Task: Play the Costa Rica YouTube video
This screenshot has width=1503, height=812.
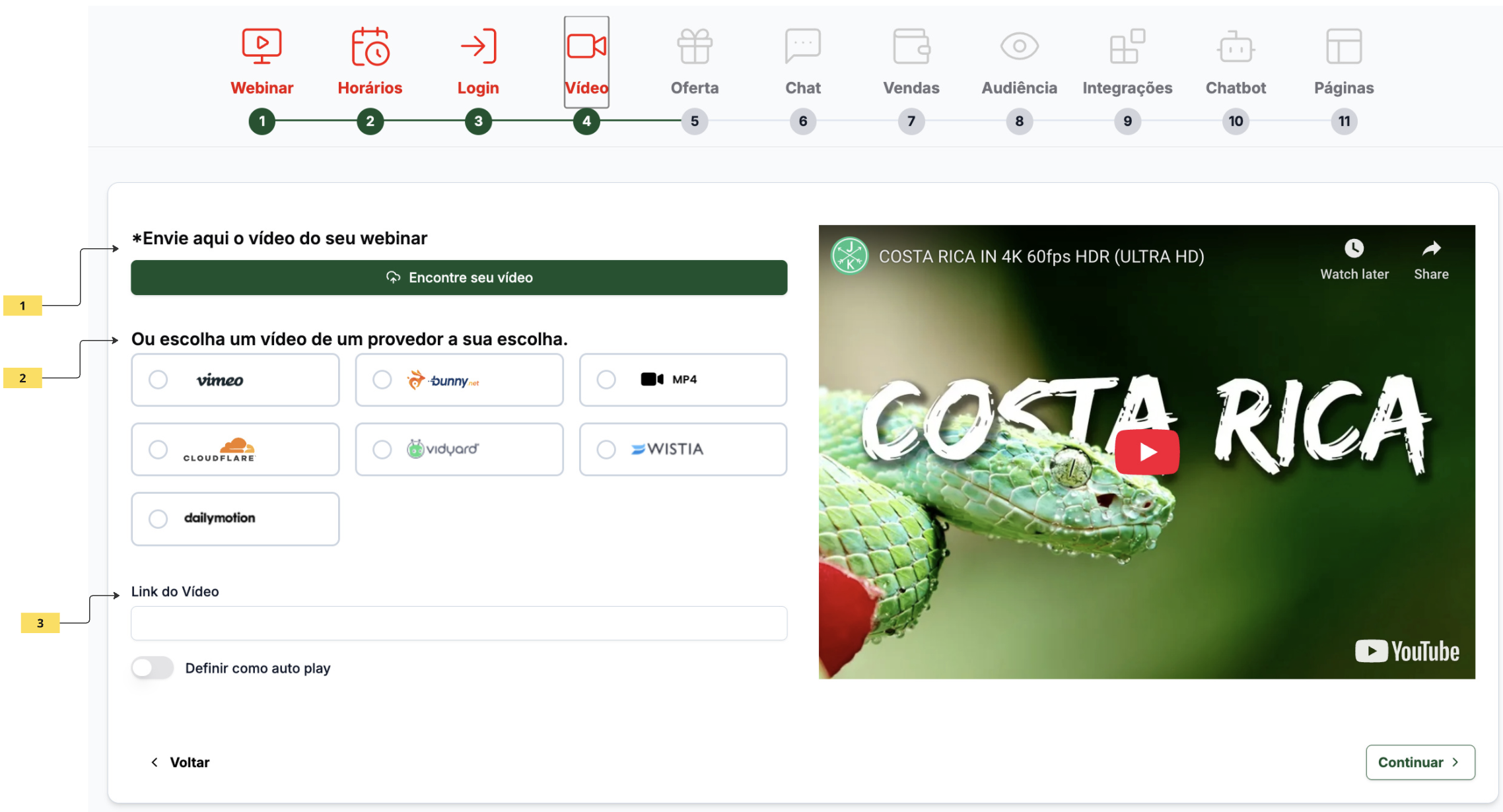Action: [x=1147, y=452]
